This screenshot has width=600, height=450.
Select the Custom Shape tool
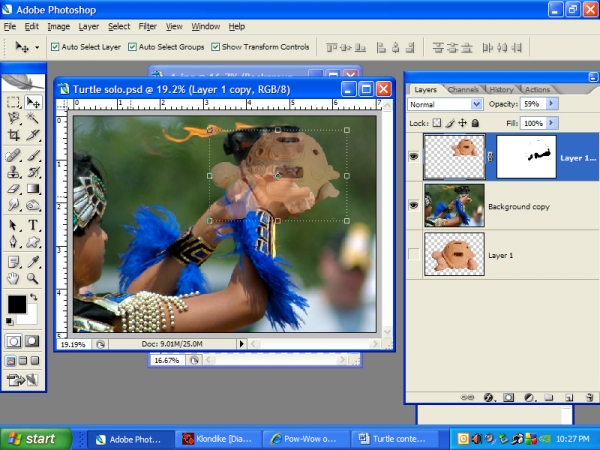tap(33, 242)
